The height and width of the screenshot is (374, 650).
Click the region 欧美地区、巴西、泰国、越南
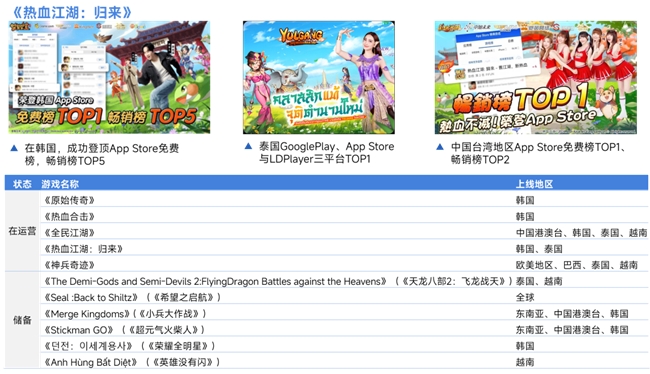577,265
